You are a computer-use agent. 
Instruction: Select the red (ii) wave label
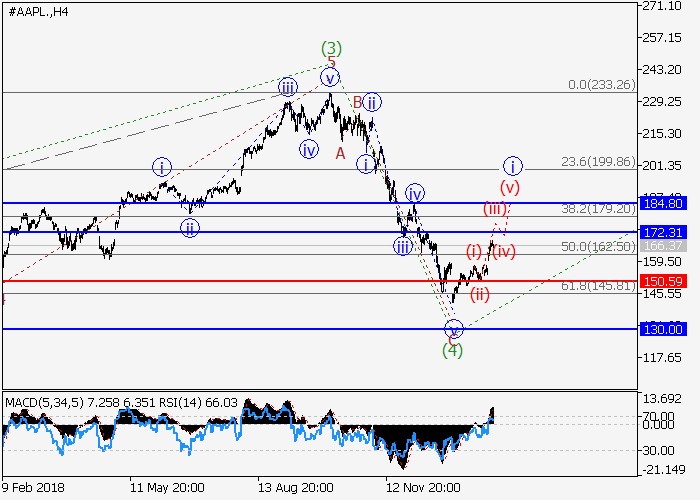[x=479, y=295]
